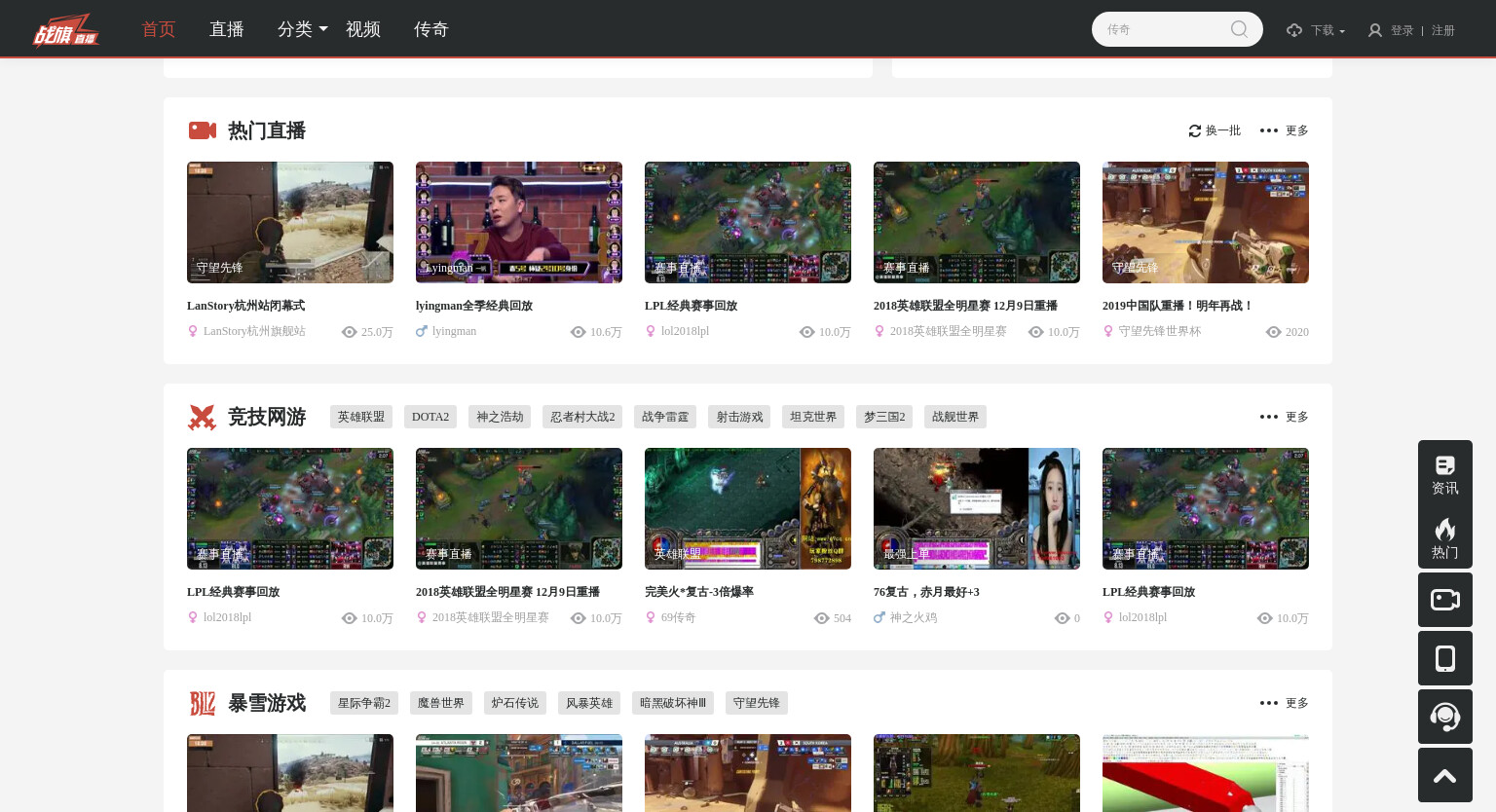
Task: Select the 神之浩劫 tag
Action: pyautogui.click(x=500, y=417)
